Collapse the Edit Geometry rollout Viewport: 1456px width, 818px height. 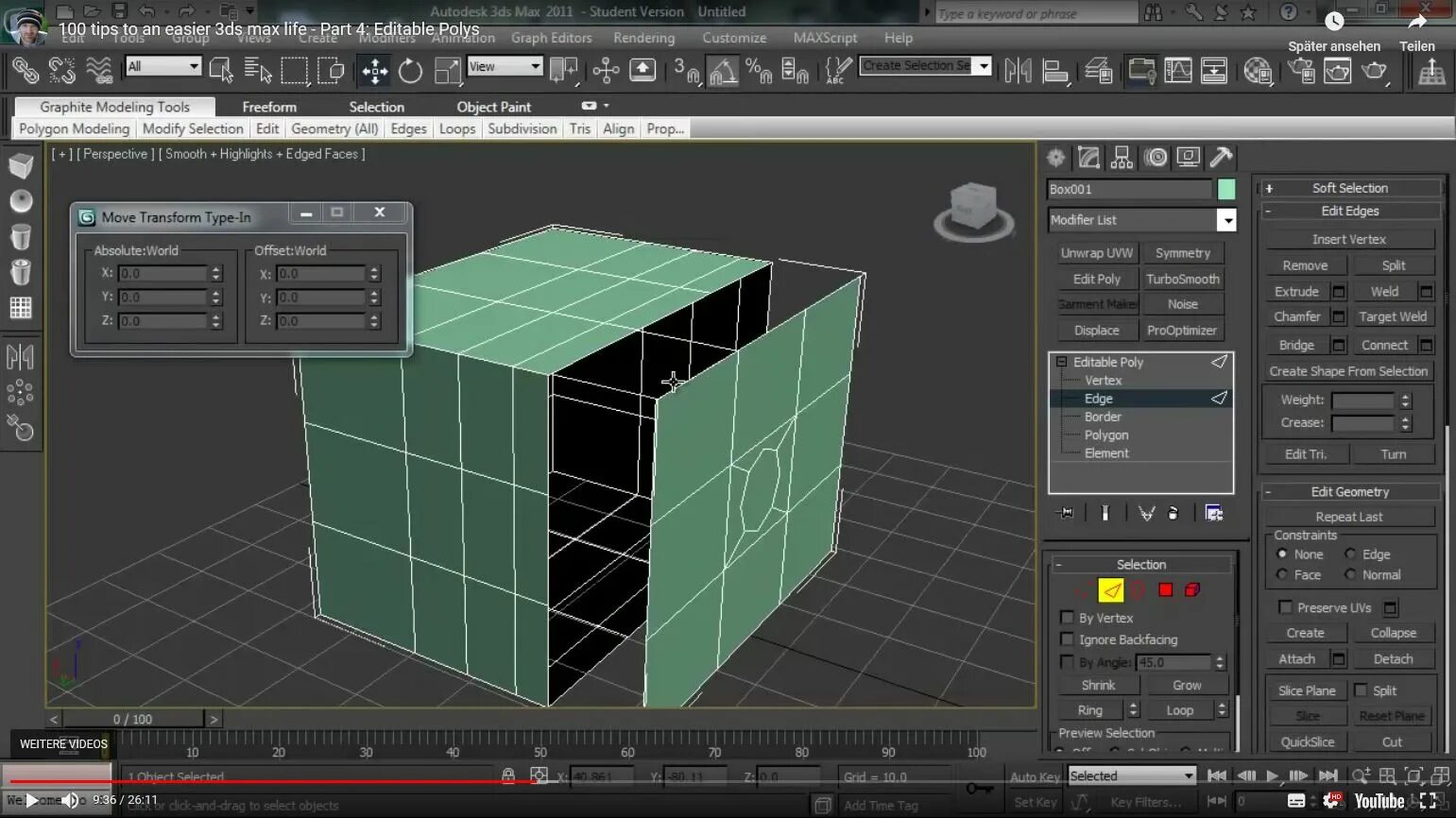tap(1349, 491)
